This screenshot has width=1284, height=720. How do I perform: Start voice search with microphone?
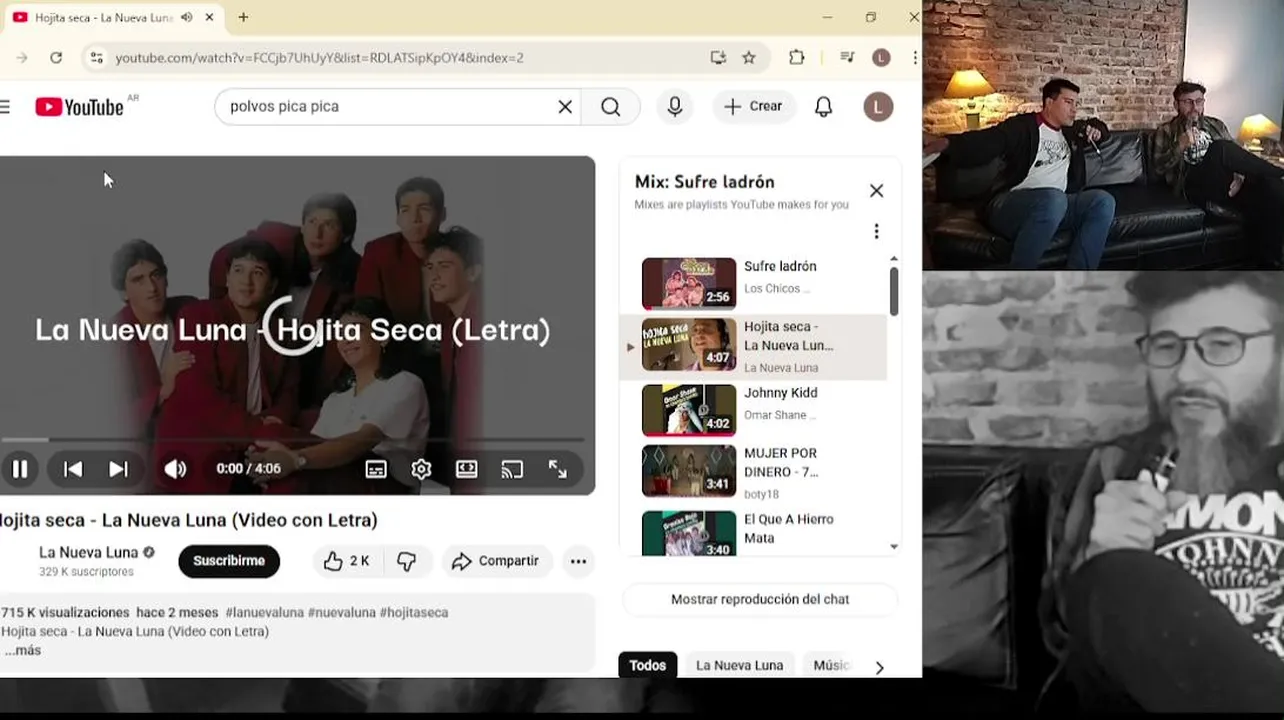(x=675, y=107)
